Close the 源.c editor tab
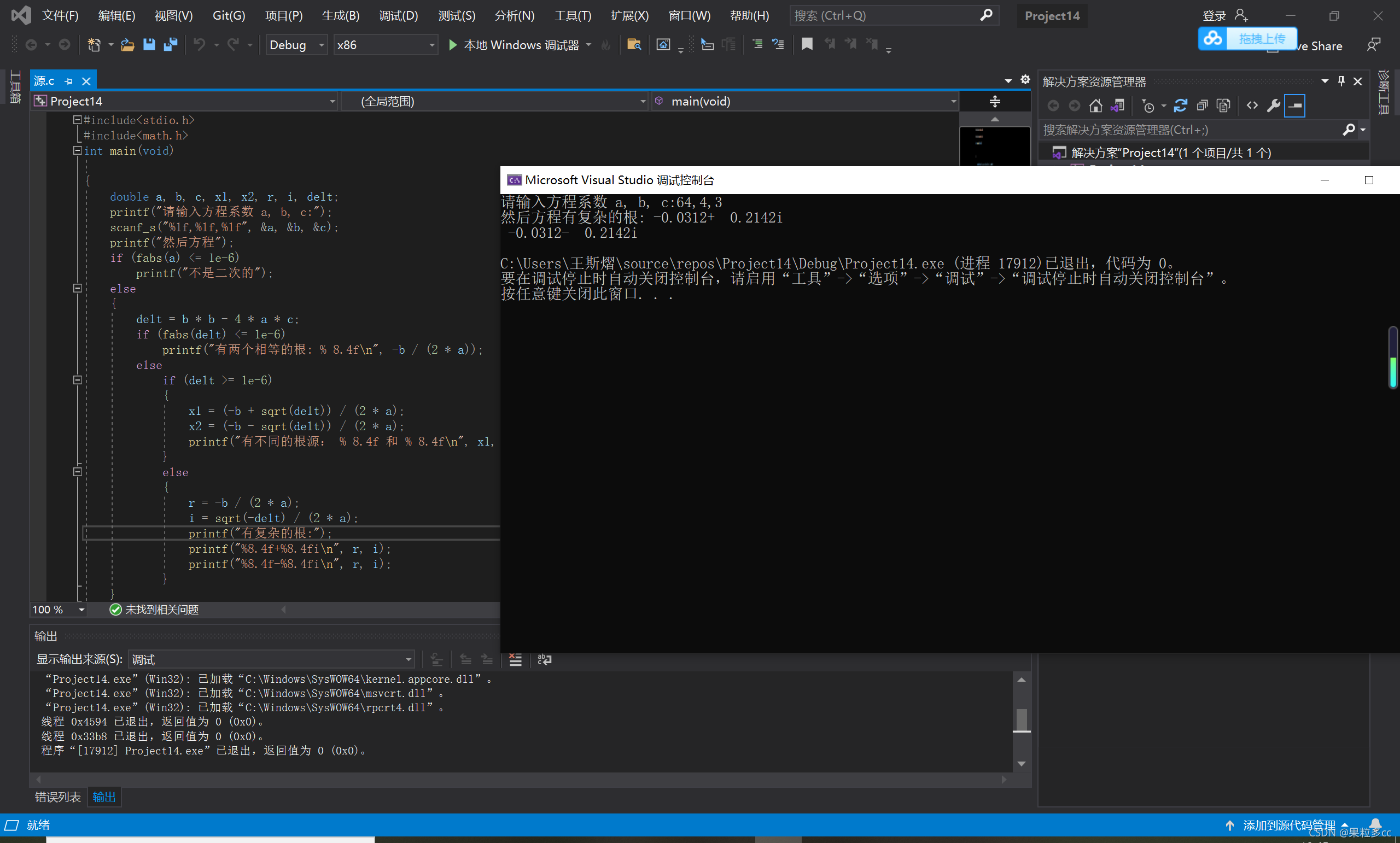The image size is (1400, 843). click(86, 81)
